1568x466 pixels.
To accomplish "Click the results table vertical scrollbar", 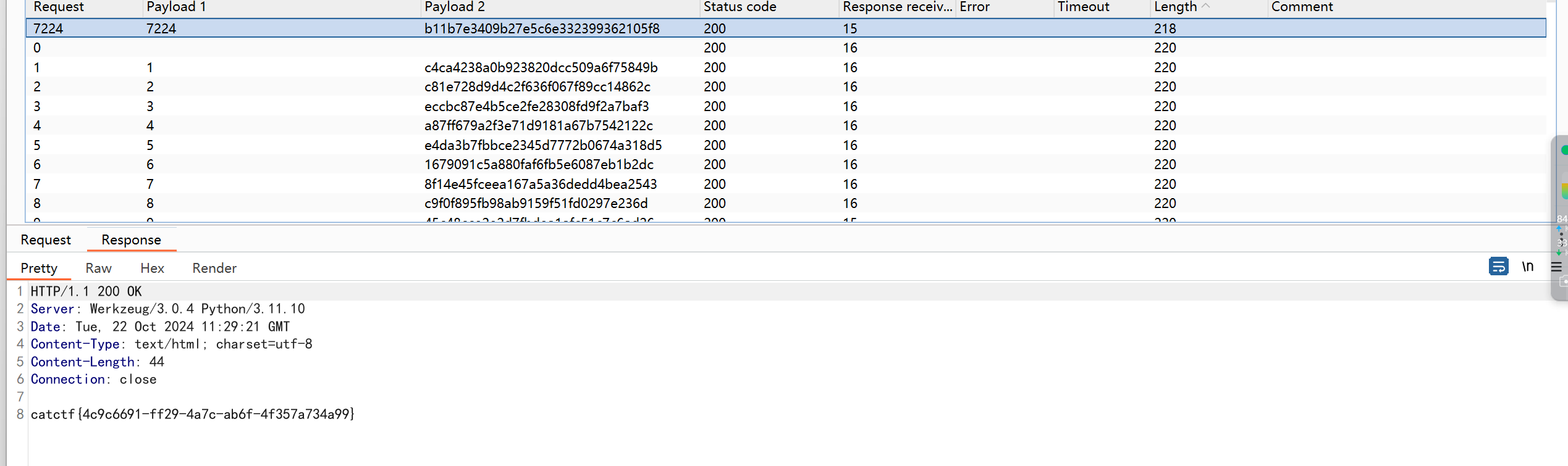I will tap(1551, 111).
